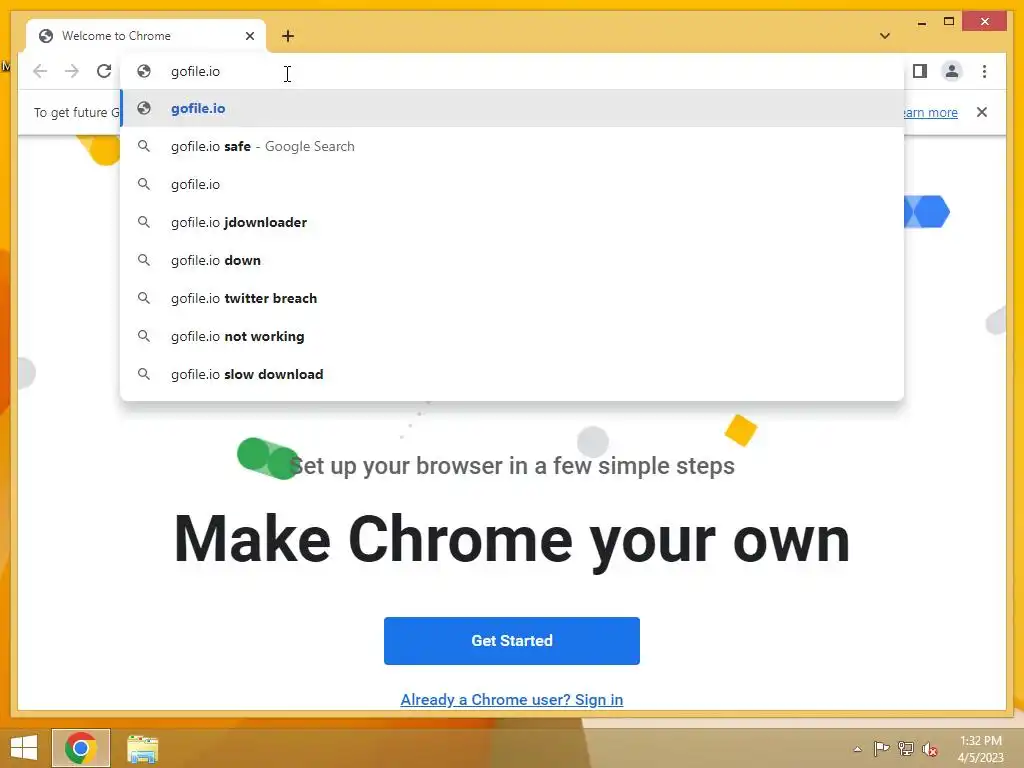Click the magnifier icon beside 'gofile.io safe'
The image size is (1024, 768).
point(144,146)
